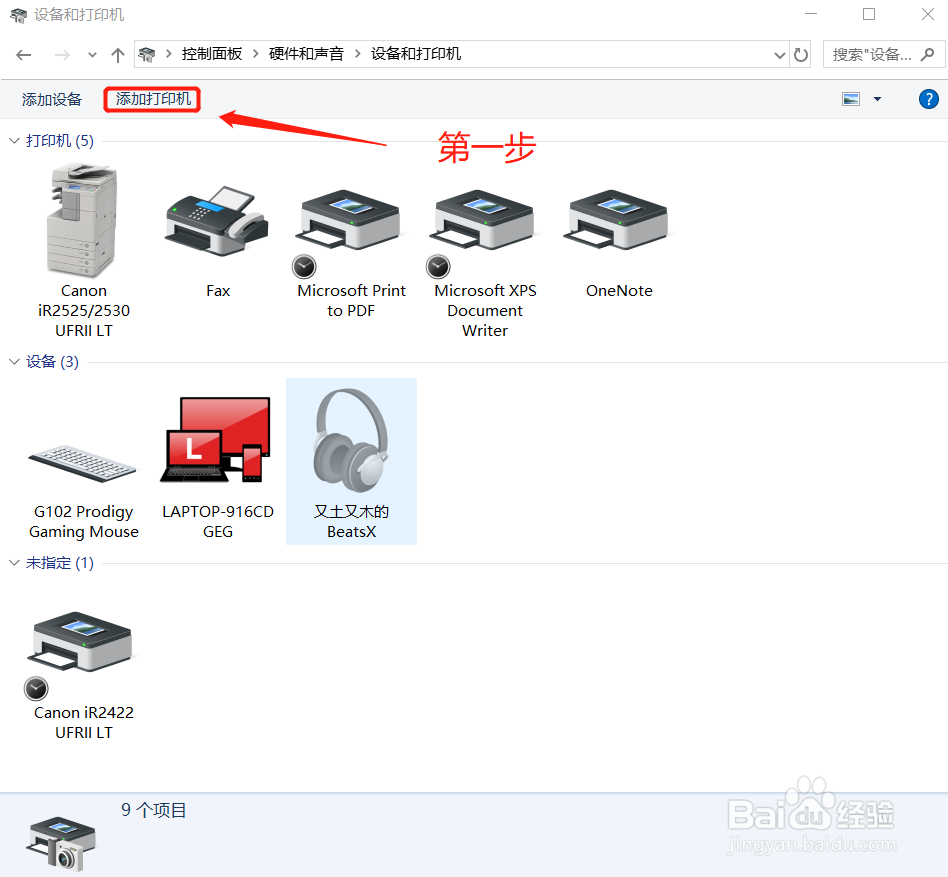Click the refresh button in address bar

[800, 55]
